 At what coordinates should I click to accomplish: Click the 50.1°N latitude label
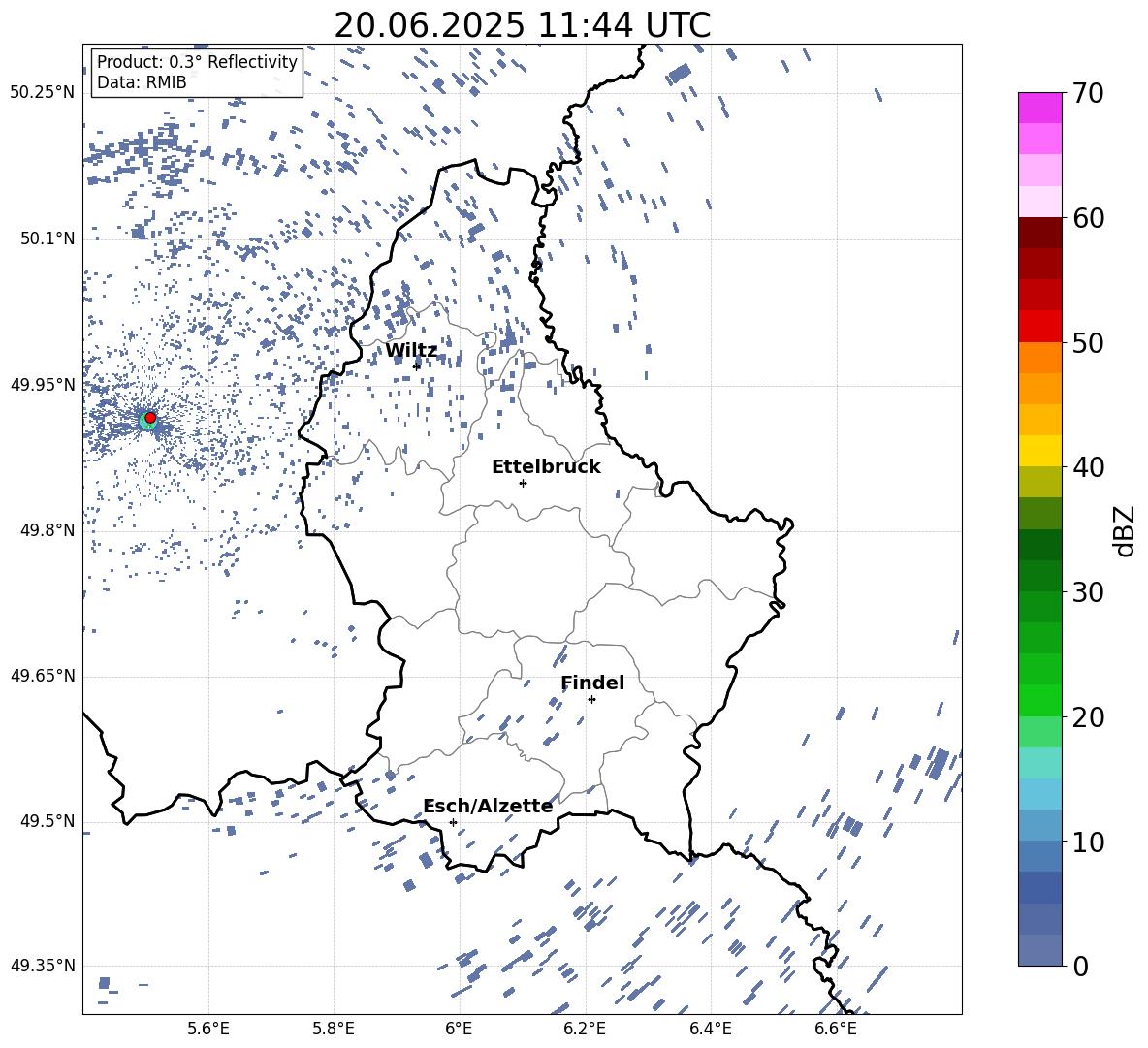tap(47, 239)
